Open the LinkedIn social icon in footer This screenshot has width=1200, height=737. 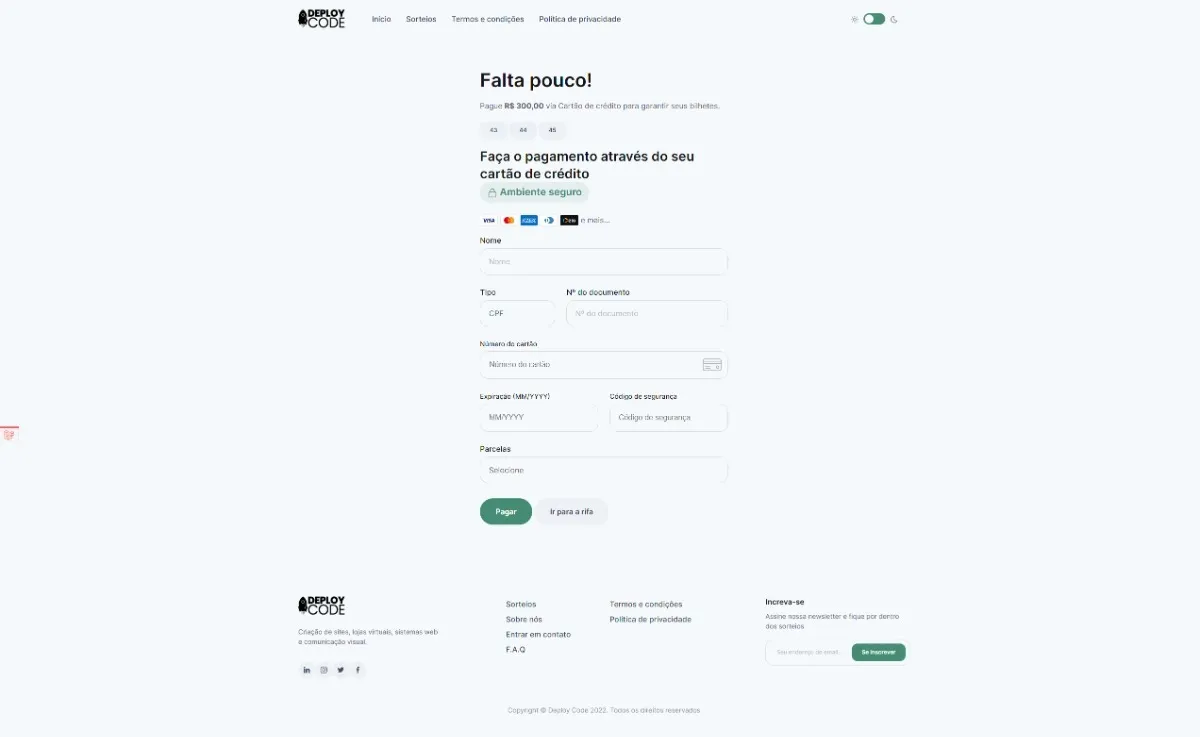click(x=307, y=670)
